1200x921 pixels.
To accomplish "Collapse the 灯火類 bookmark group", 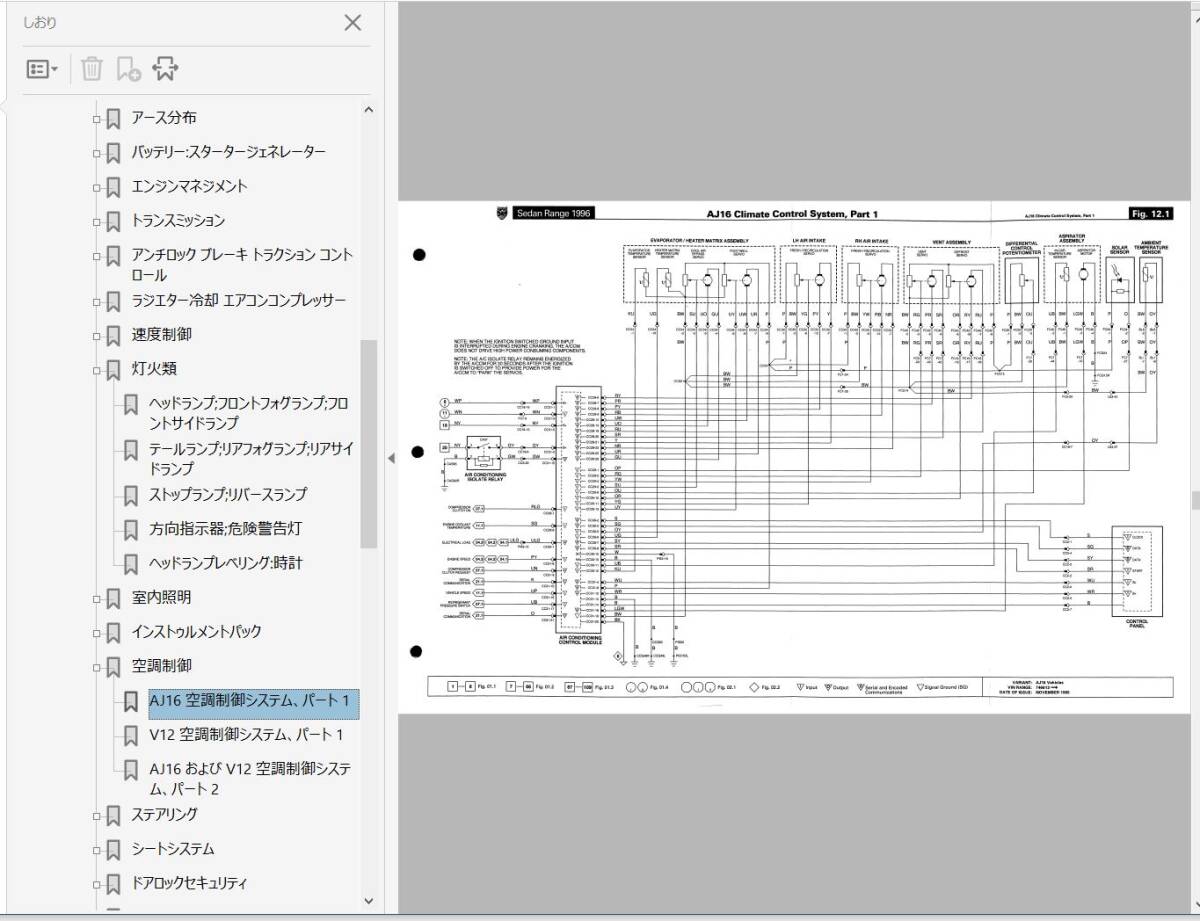I will pyautogui.click(x=97, y=370).
